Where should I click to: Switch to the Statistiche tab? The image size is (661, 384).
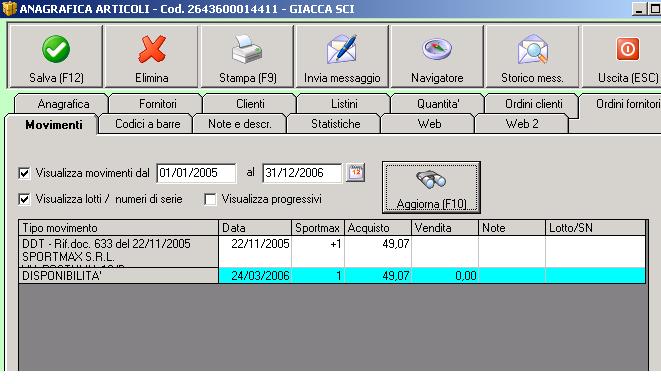(336, 124)
